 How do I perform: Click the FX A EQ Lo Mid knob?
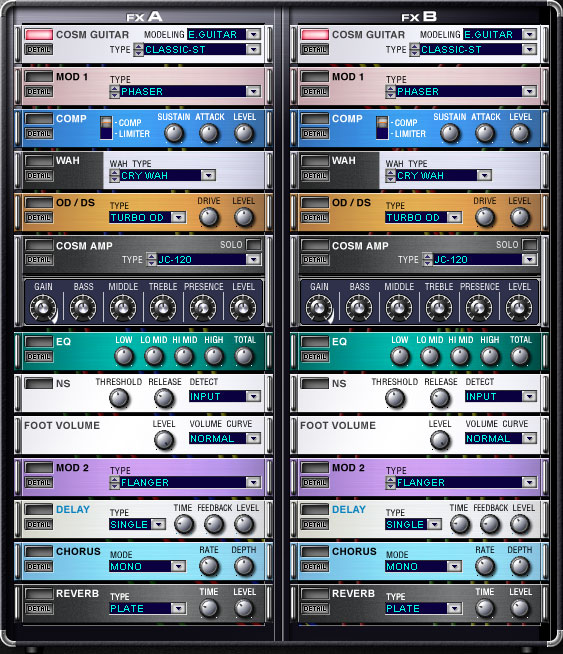(154, 357)
